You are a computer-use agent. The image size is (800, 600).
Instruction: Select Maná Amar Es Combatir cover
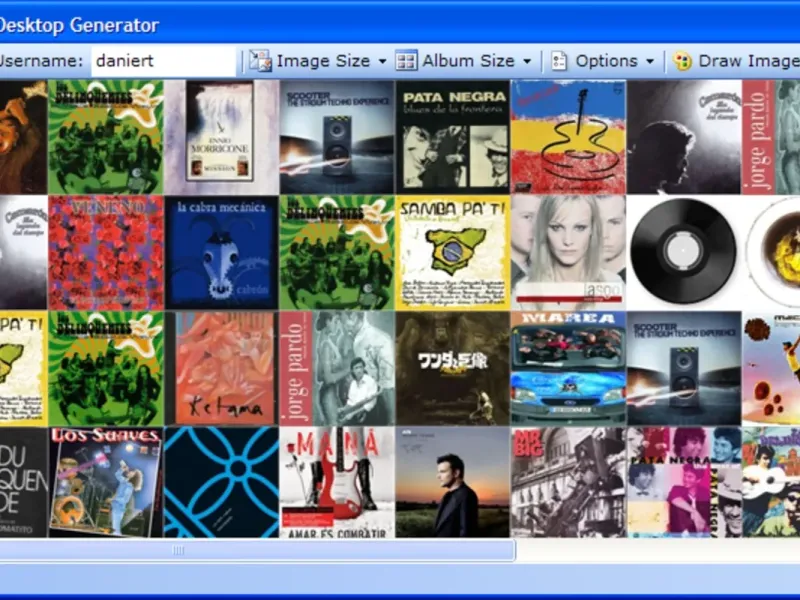(x=337, y=482)
